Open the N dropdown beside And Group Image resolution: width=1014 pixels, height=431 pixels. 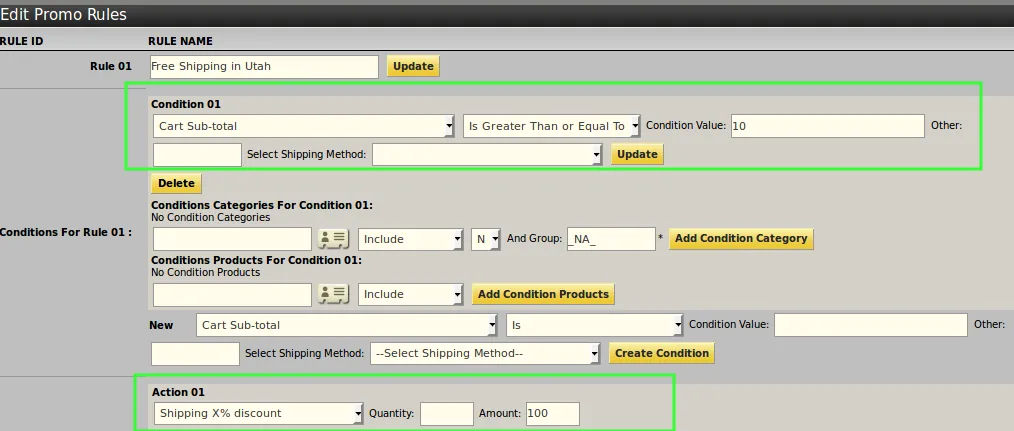point(486,239)
